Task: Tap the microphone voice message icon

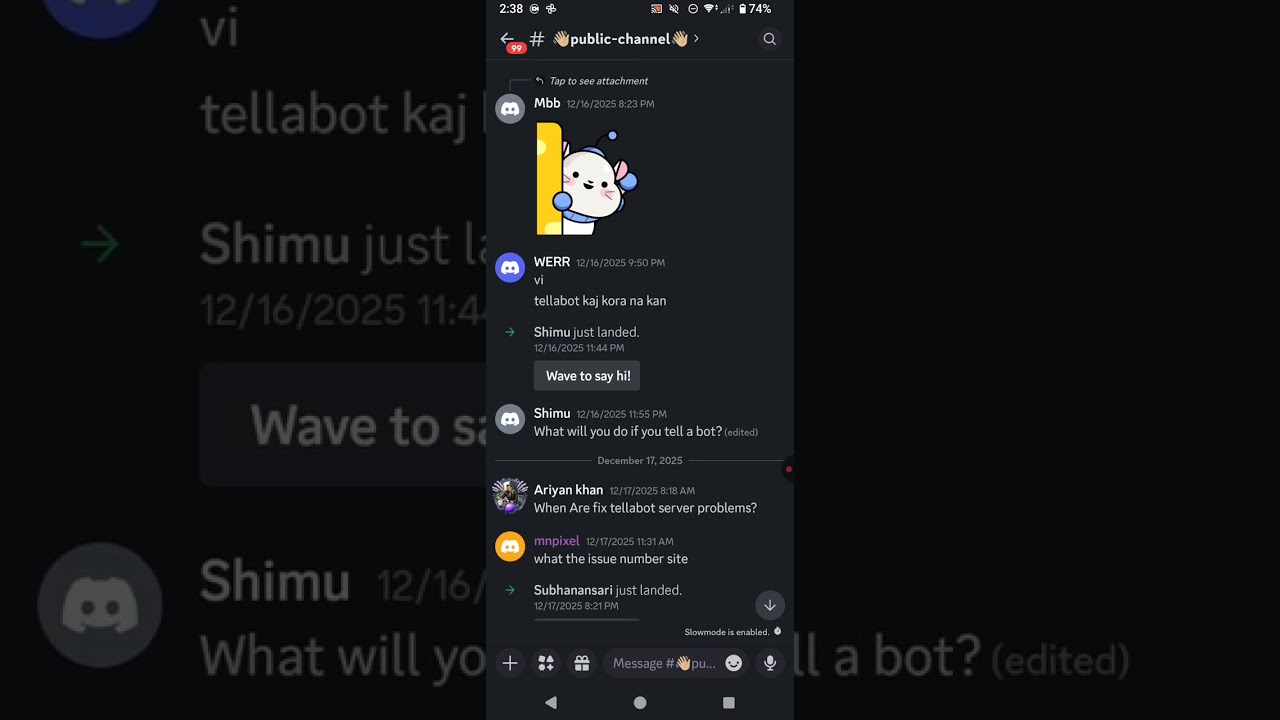Action: click(770, 663)
